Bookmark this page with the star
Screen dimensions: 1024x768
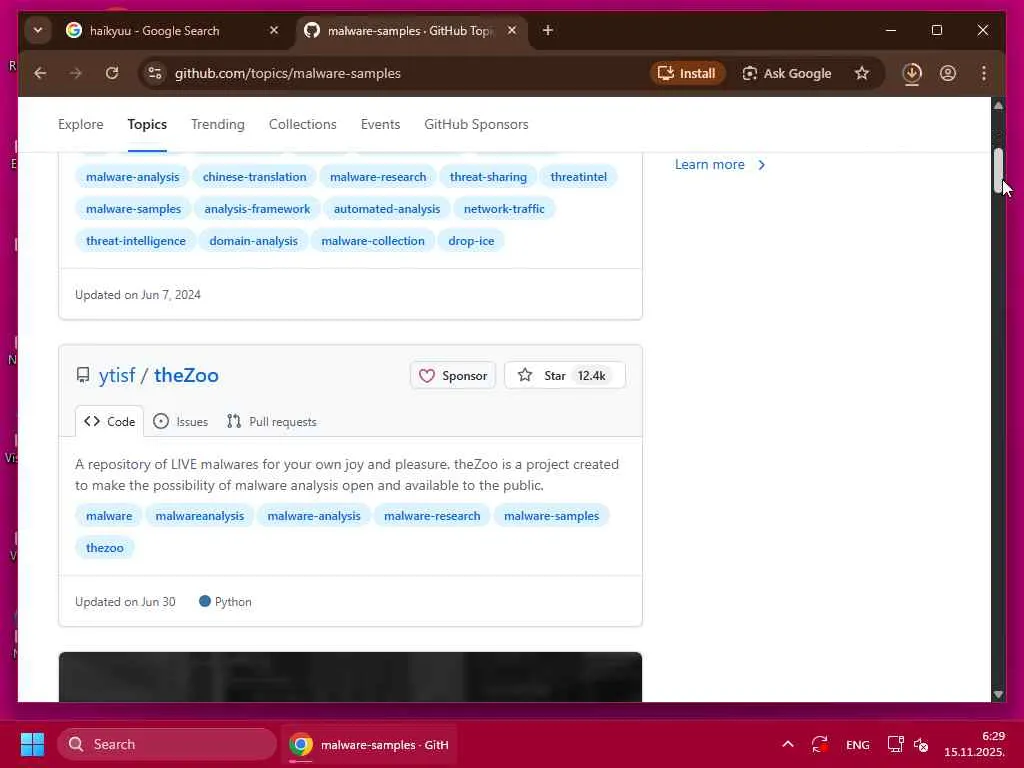pos(862,73)
